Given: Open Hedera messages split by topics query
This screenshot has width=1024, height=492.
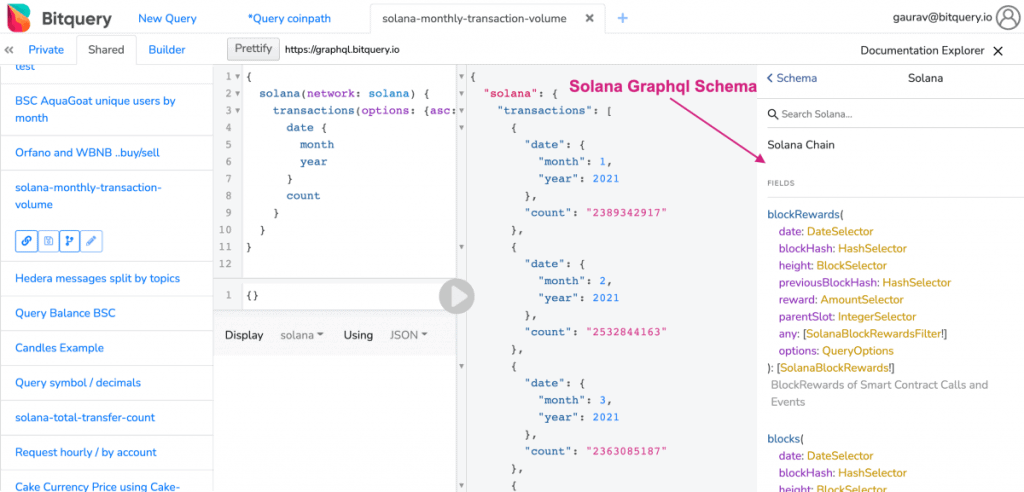Looking at the screenshot, I should 97,278.
